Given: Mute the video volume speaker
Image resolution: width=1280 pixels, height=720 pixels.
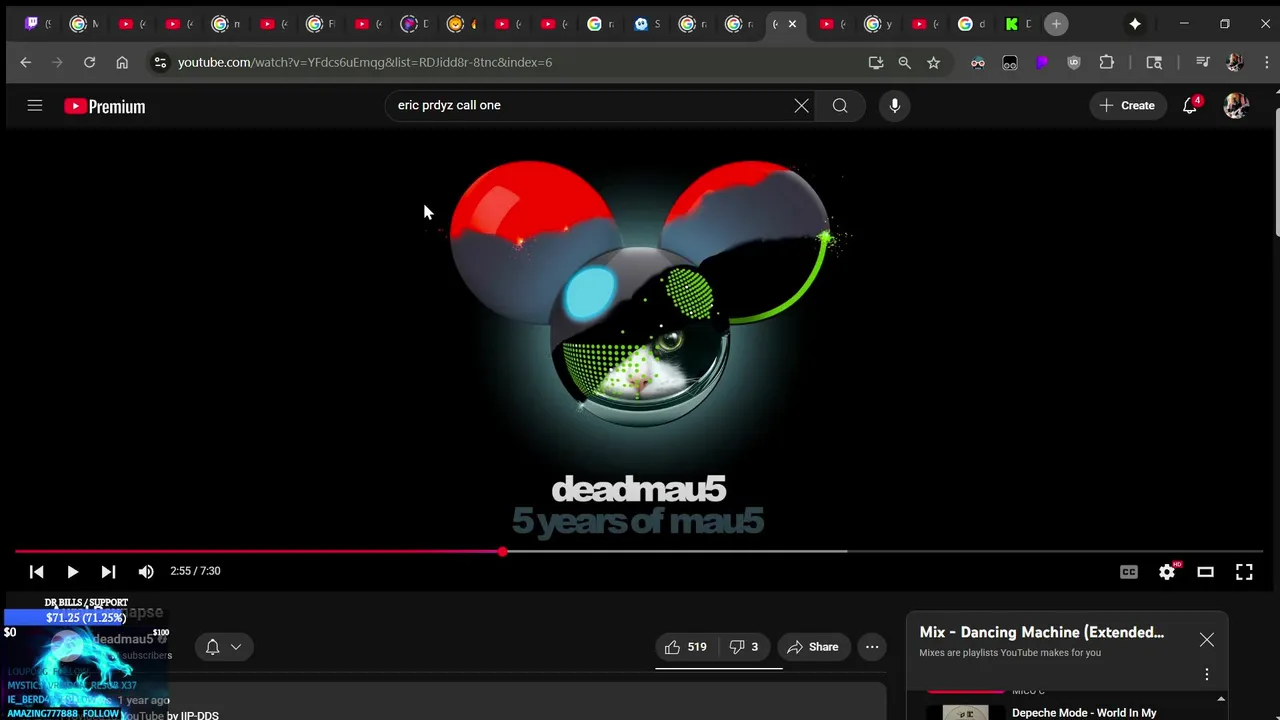Looking at the screenshot, I should point(146,571).
